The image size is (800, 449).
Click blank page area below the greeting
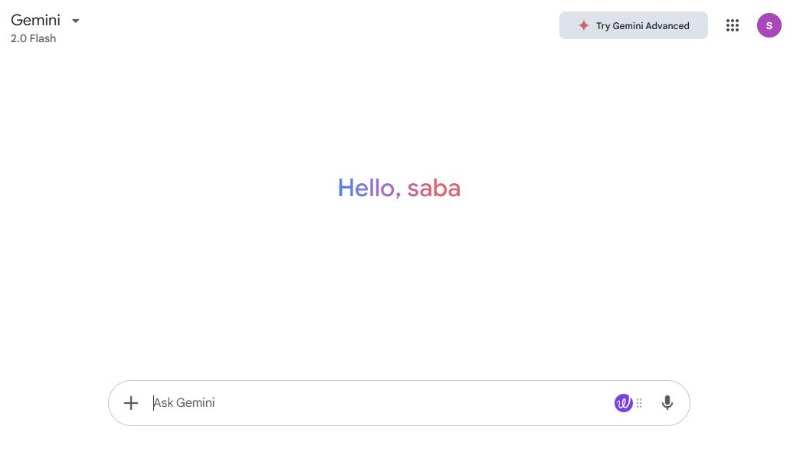click(400, 290)
